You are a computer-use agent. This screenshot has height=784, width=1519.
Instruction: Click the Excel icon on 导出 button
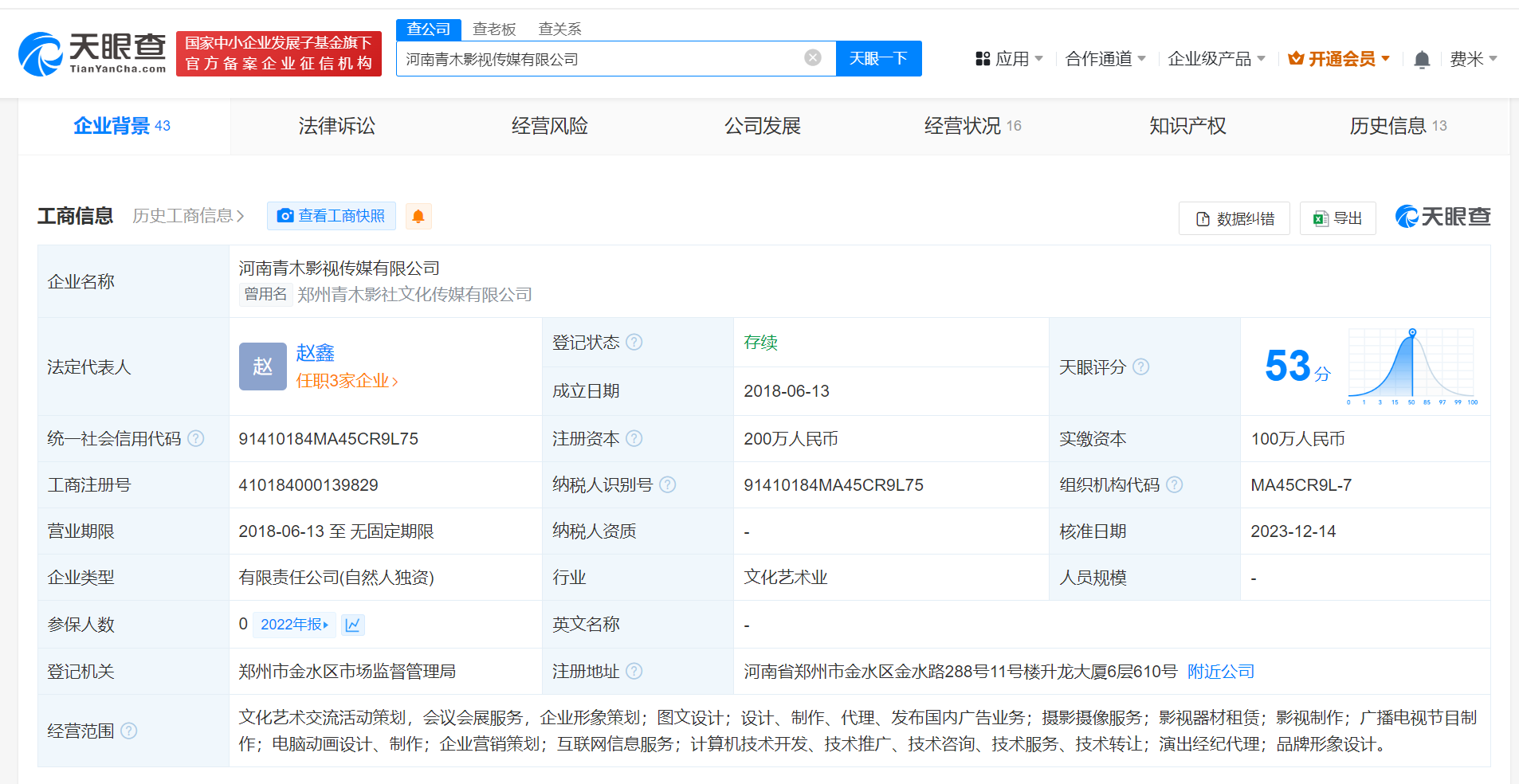1319,218
